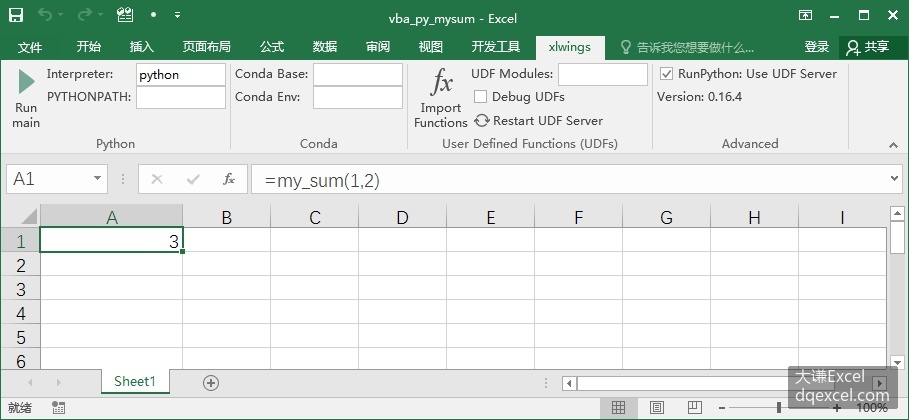
Task: Open the Sheet1 sheet tab
Action: pos(135,381)
